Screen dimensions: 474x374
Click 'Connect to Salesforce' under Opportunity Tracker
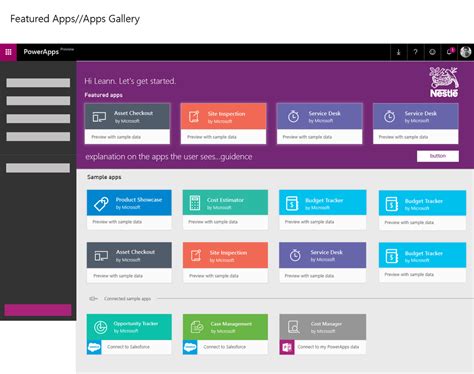[x=128, y=347]
